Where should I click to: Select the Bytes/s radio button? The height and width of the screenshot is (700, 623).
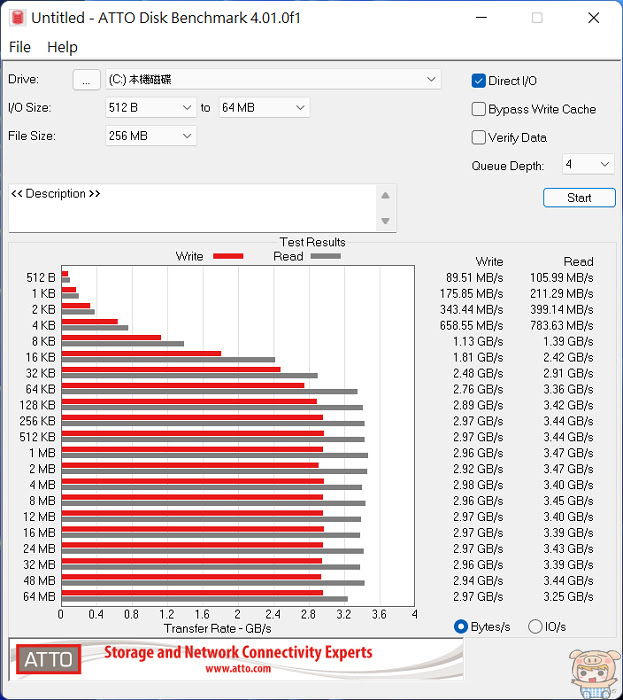461,627
